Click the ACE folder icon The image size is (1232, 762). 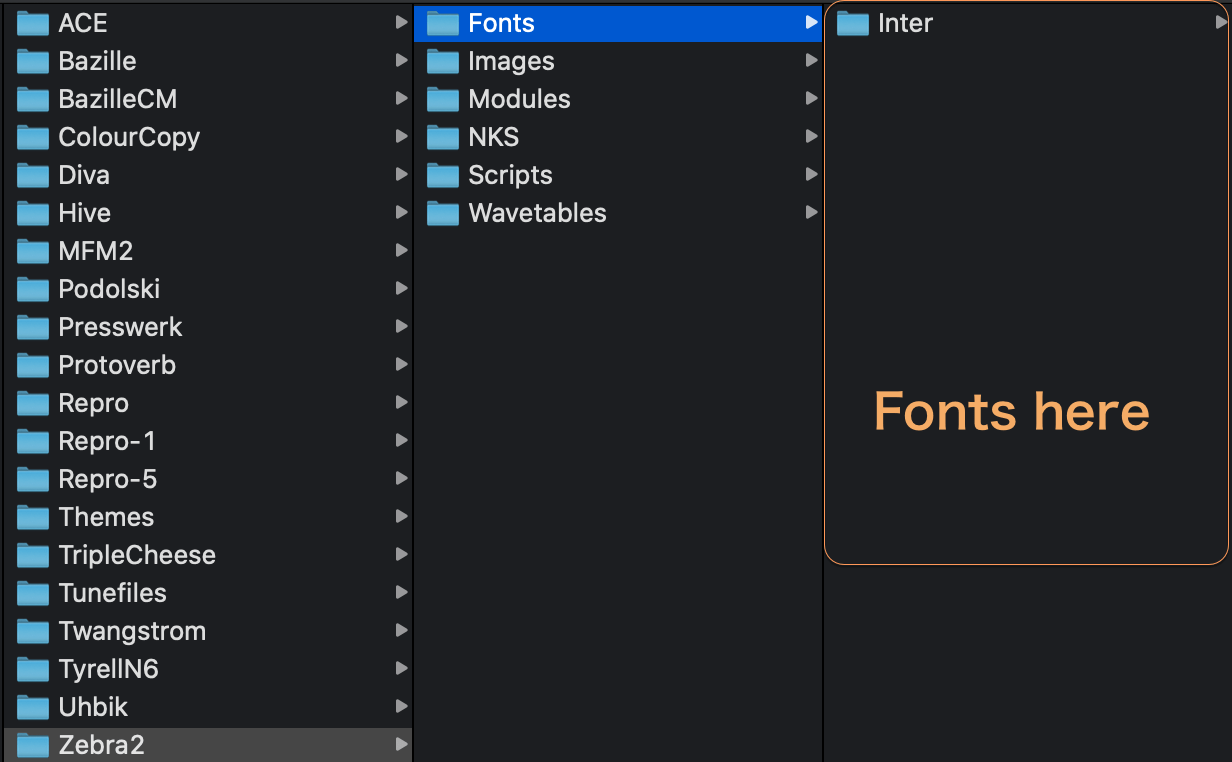pyautogui.click(x=33, y=23)
